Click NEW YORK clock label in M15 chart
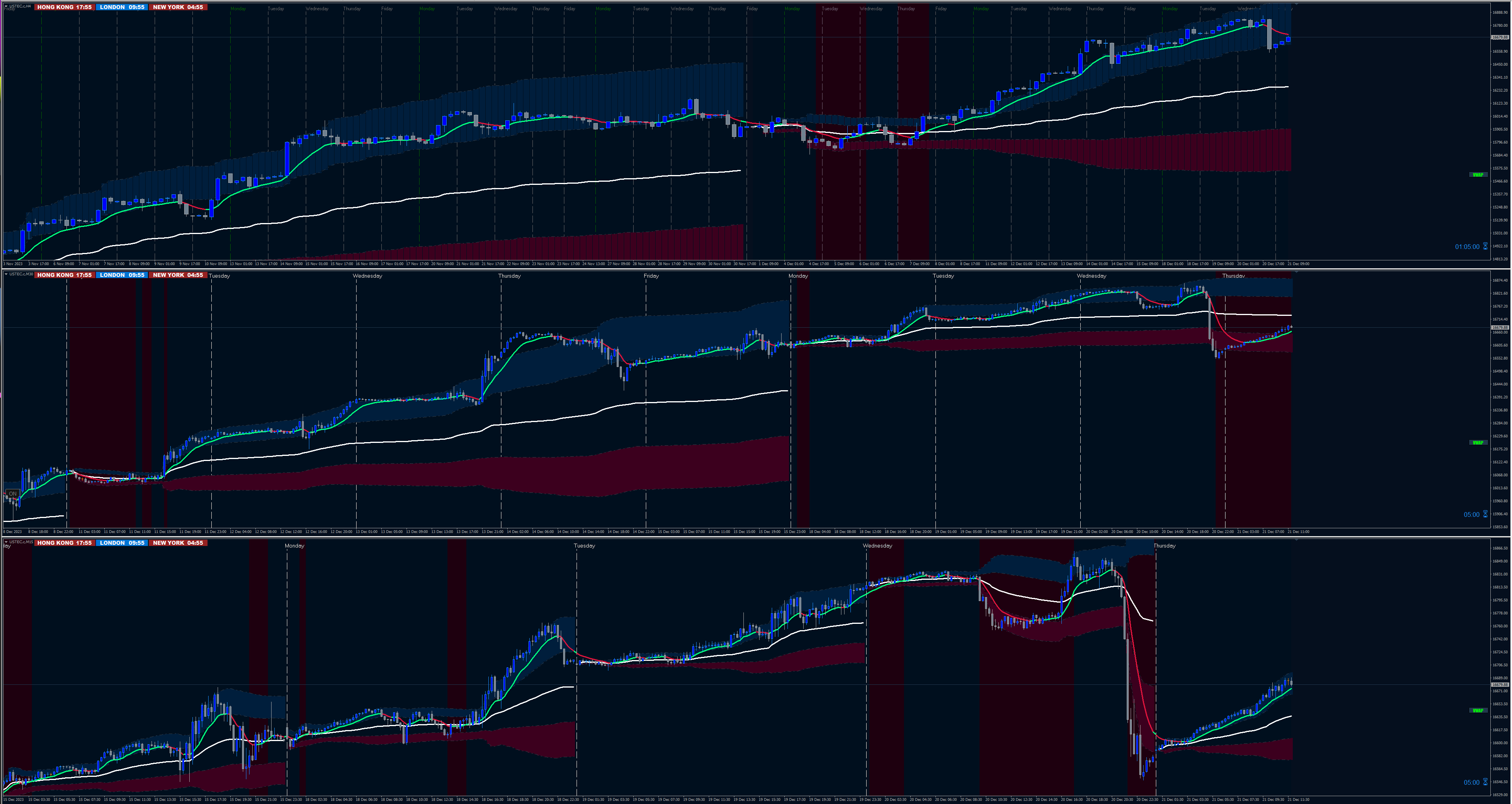1512x804 pixels. point(178,543)
